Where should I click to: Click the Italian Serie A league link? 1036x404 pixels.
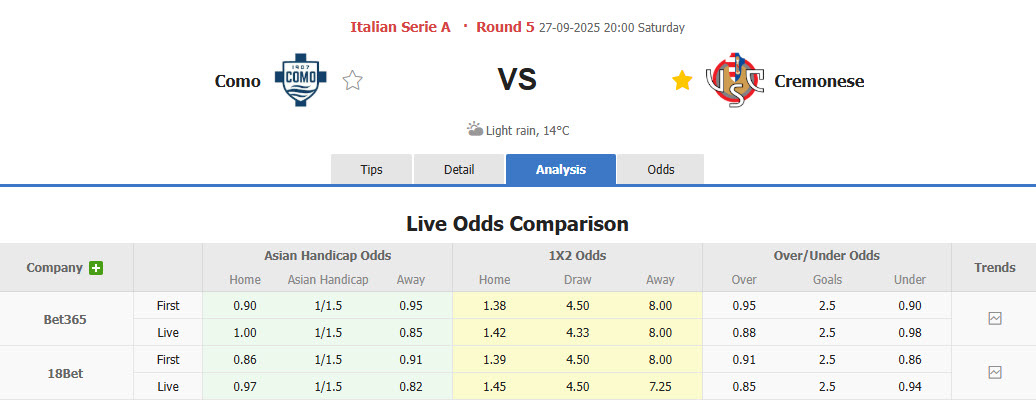400,27
